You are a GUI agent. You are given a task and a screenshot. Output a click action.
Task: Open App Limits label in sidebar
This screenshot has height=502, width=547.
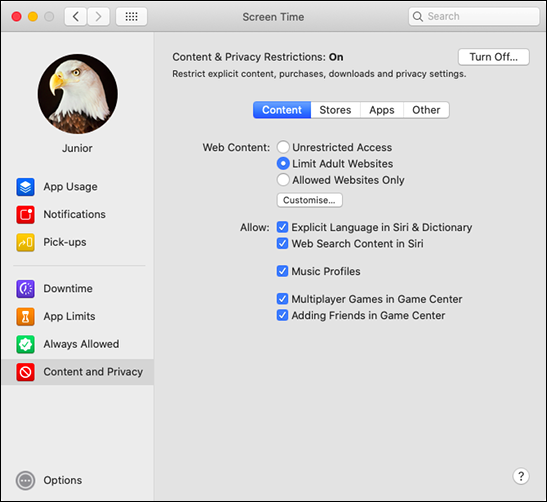[x=69, y=316]
